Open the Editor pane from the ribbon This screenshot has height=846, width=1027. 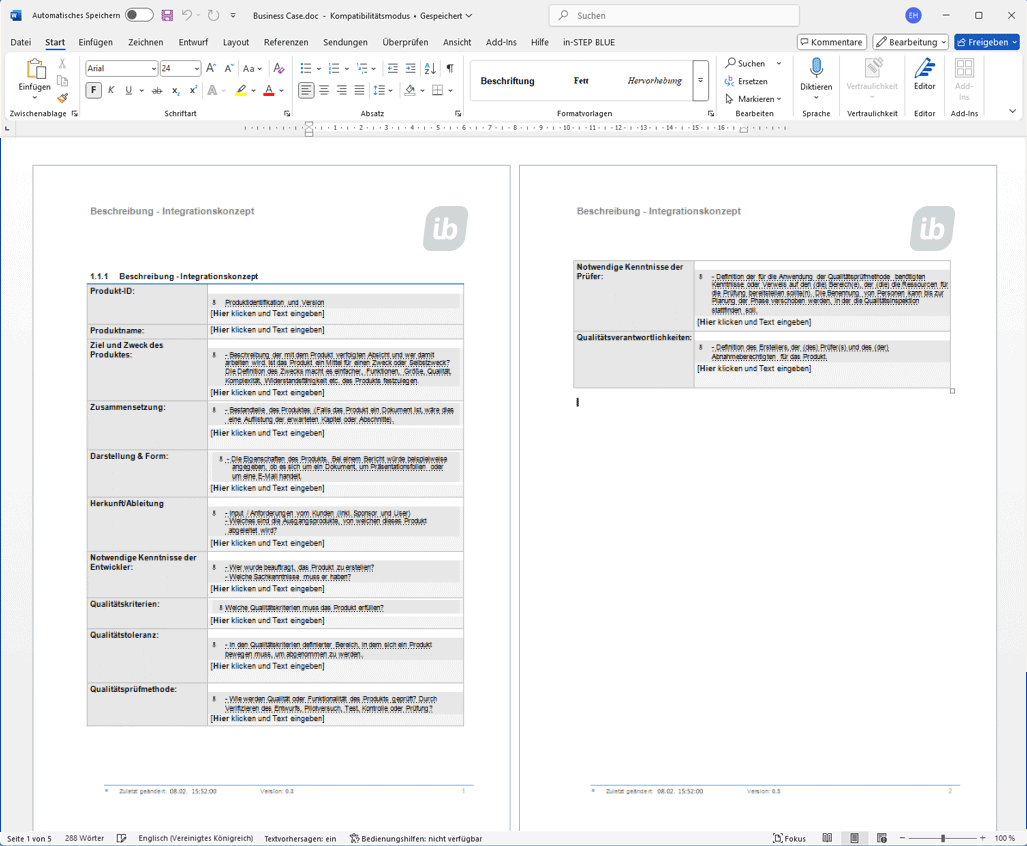pyautogui.click(x=924, y=74)
